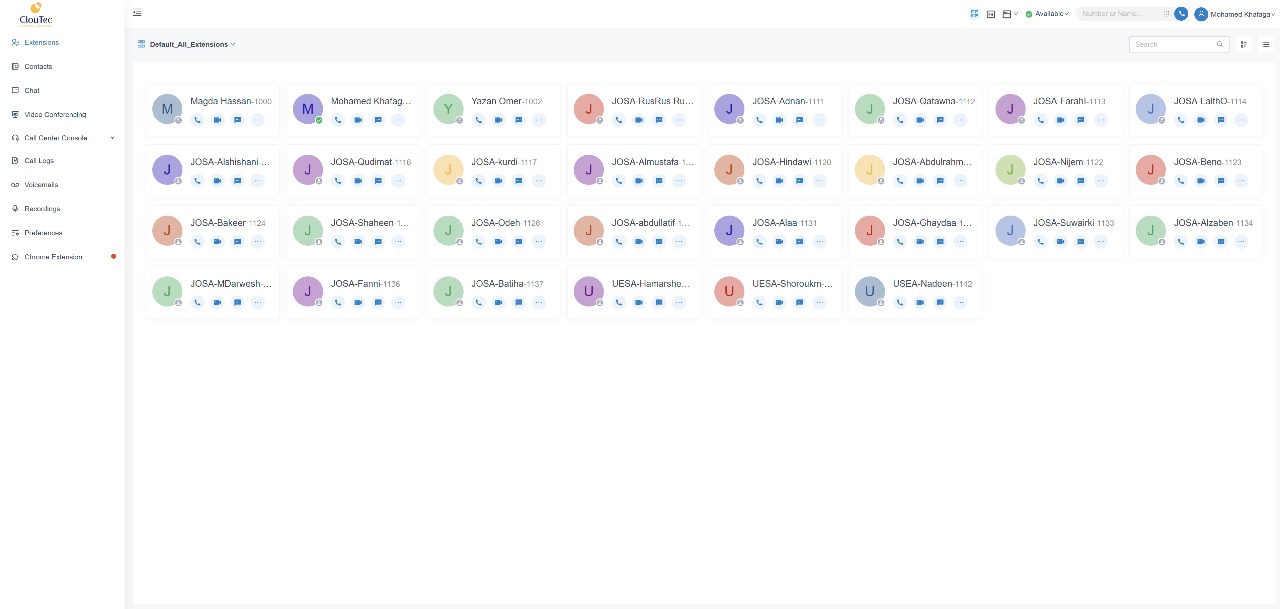Call Magda Hassan using the phone icon
The width and height of the screenshot is (1280, 609).
click(197, 120)
